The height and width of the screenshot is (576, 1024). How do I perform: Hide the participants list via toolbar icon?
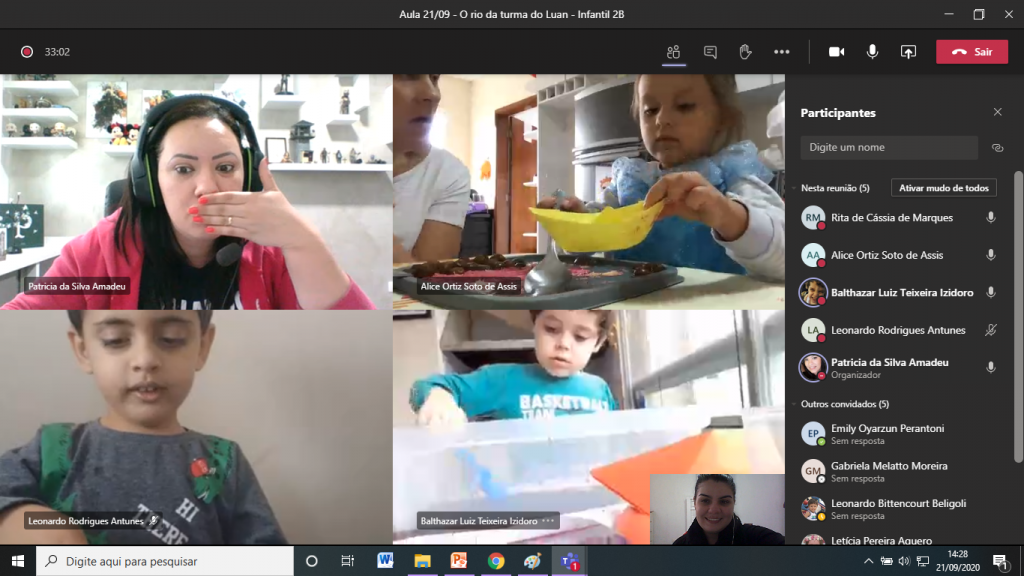(674, 52)
